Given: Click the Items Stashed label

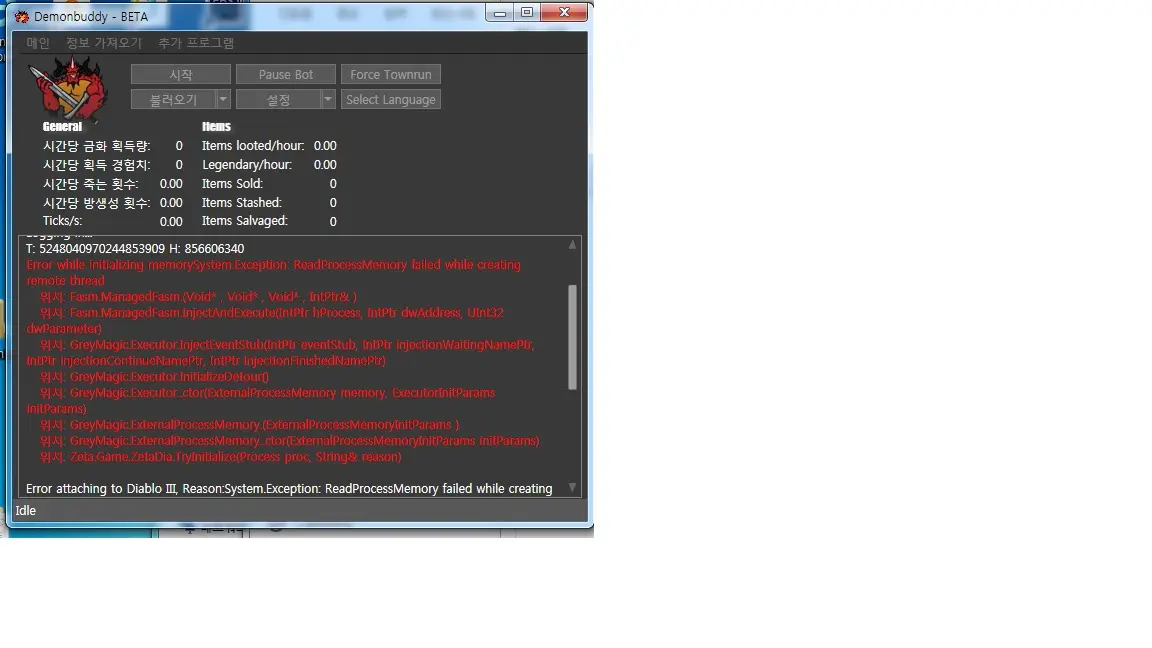Looking at the screenshot, I should click(242, 203).
